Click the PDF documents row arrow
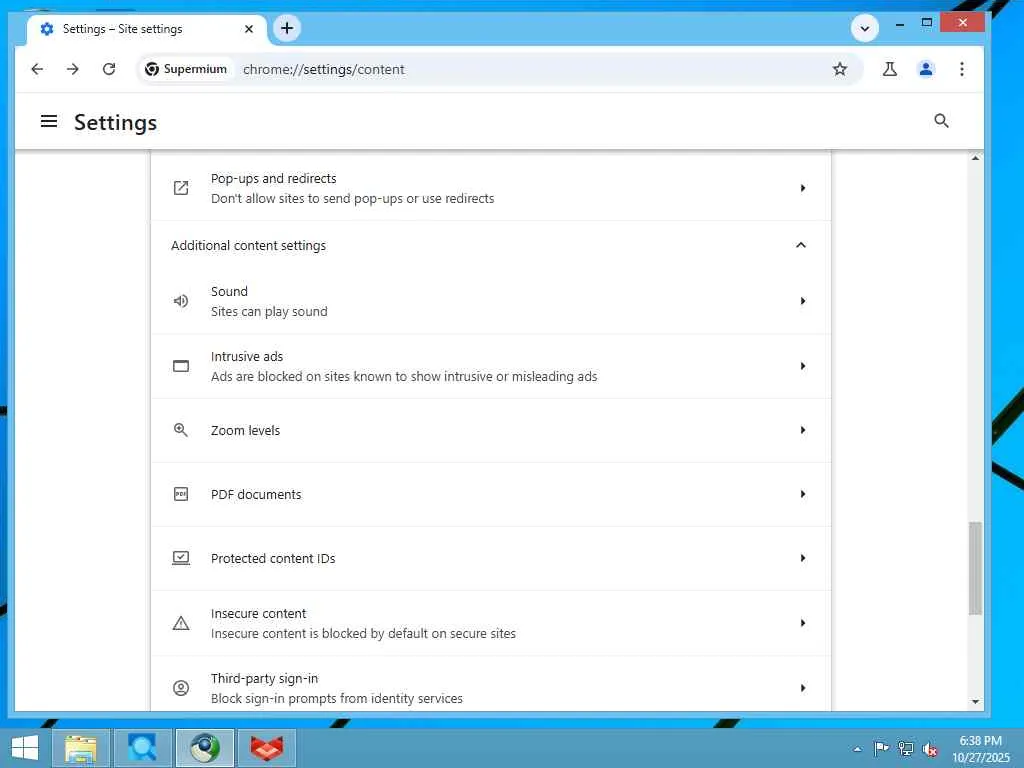This screenshot has width=1024, height=768. [803, 494]
